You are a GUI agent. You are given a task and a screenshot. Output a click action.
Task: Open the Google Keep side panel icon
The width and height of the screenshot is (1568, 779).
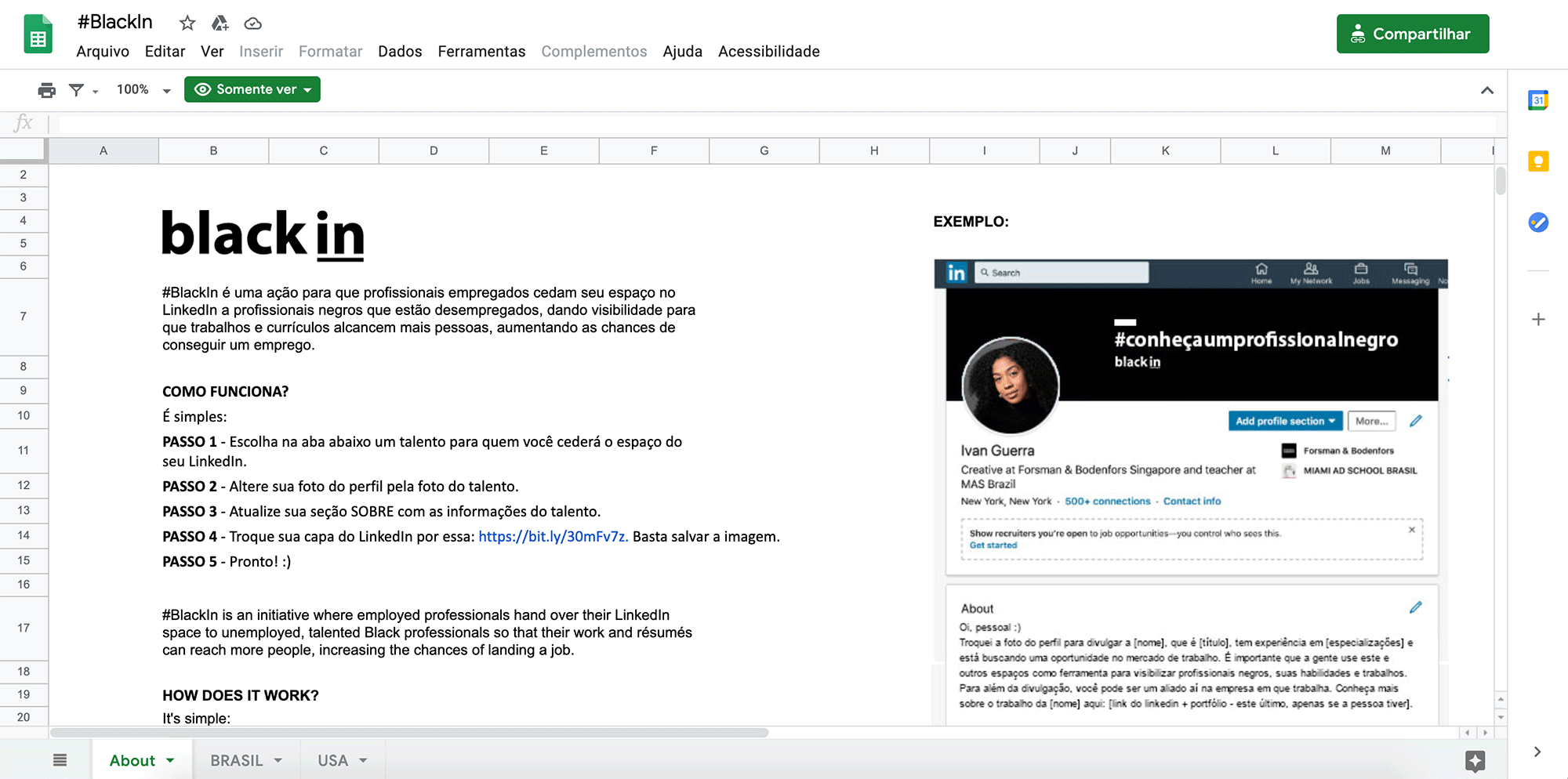click(1538, 161)
